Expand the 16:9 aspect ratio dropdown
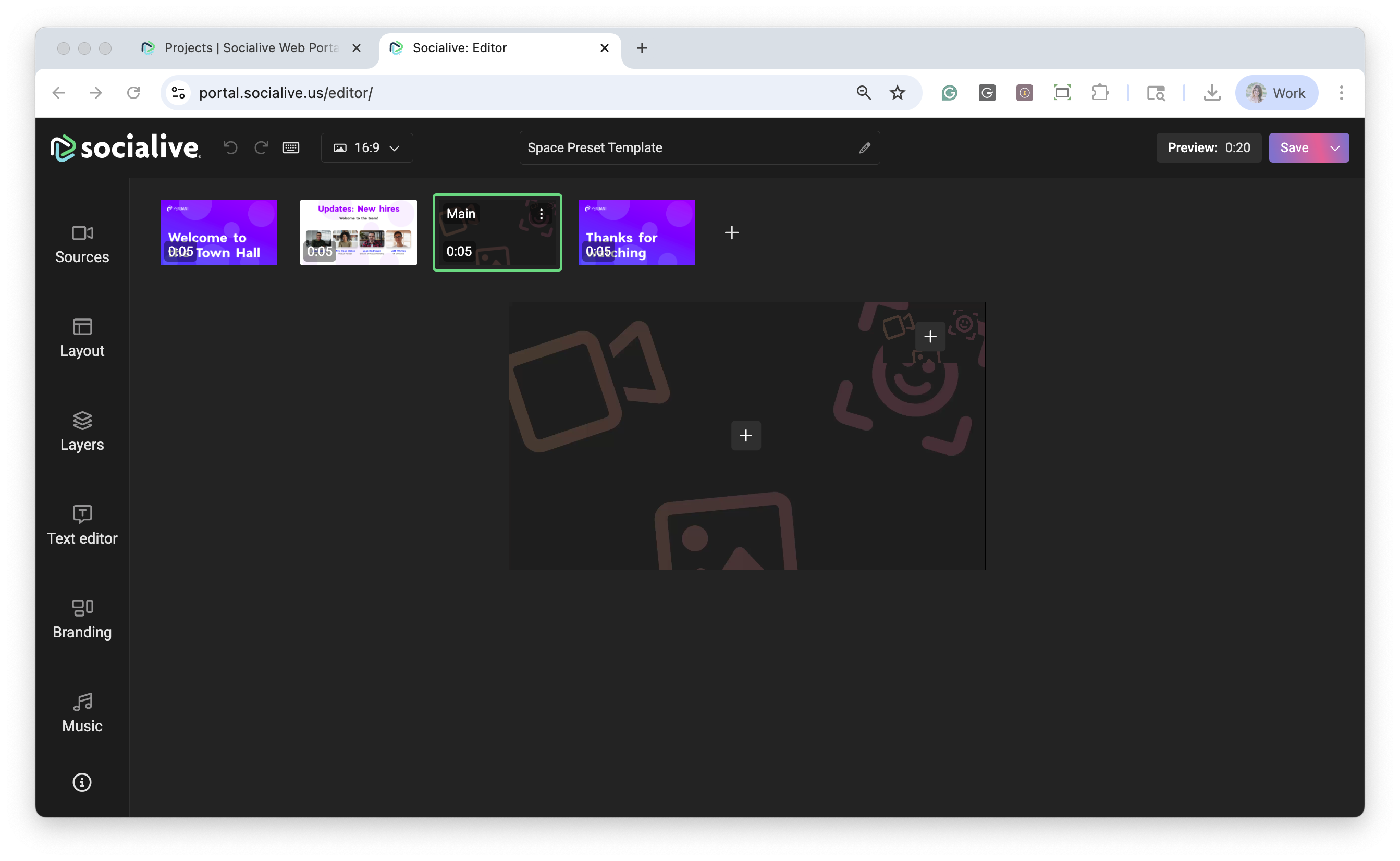Image resolution: width=1400 pixels, height=861 pixels. tap(366, 148)
